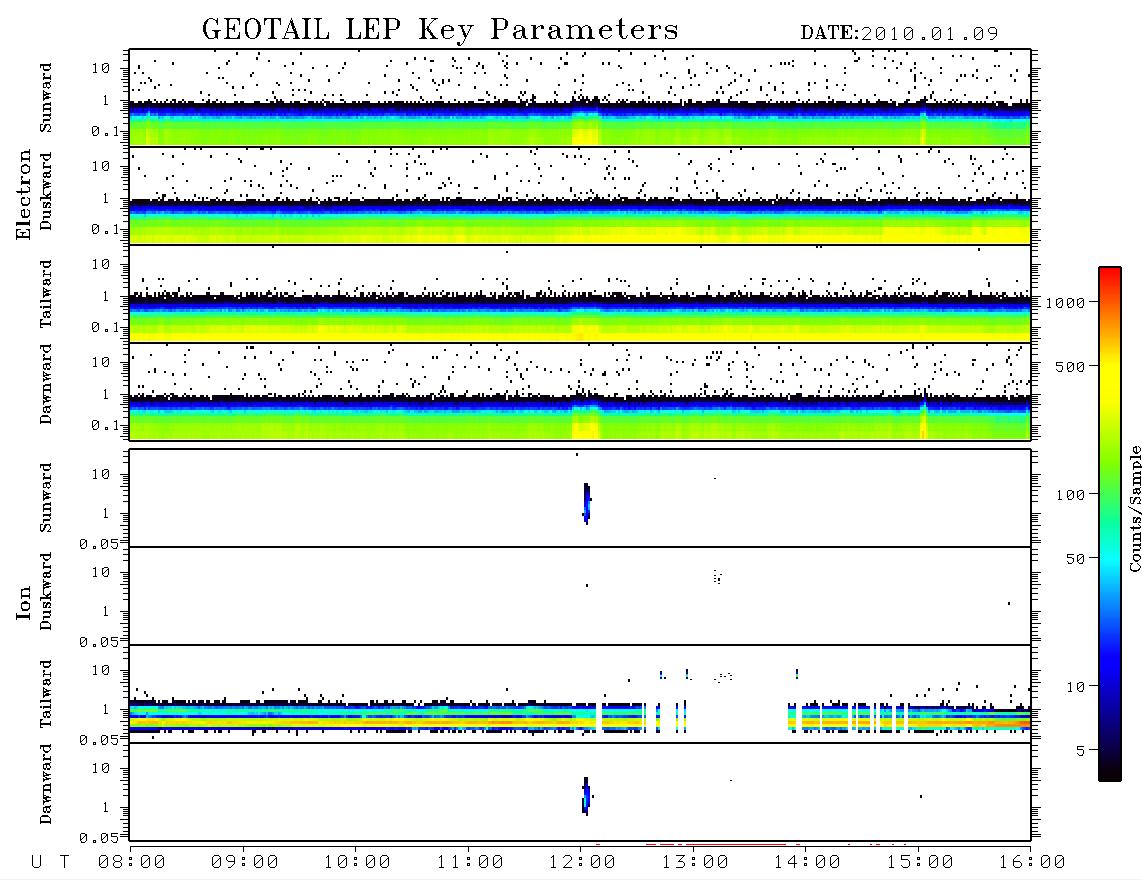Screen dimensions: 1142x880
Task: Select the 'Electron' group label
Action: pyautogui.click(x=24, y=194)
